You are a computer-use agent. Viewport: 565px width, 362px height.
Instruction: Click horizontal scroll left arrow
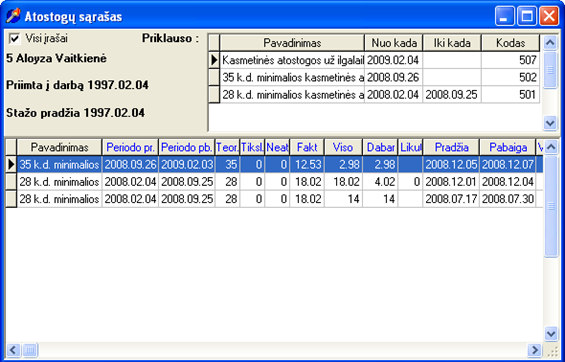coord(14,349)
